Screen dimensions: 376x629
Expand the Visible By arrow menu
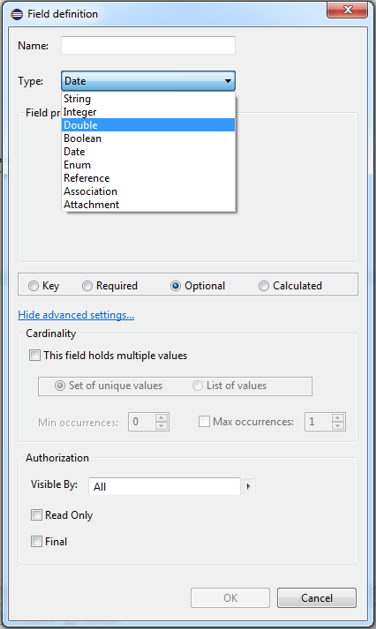(x=248, y=487)
